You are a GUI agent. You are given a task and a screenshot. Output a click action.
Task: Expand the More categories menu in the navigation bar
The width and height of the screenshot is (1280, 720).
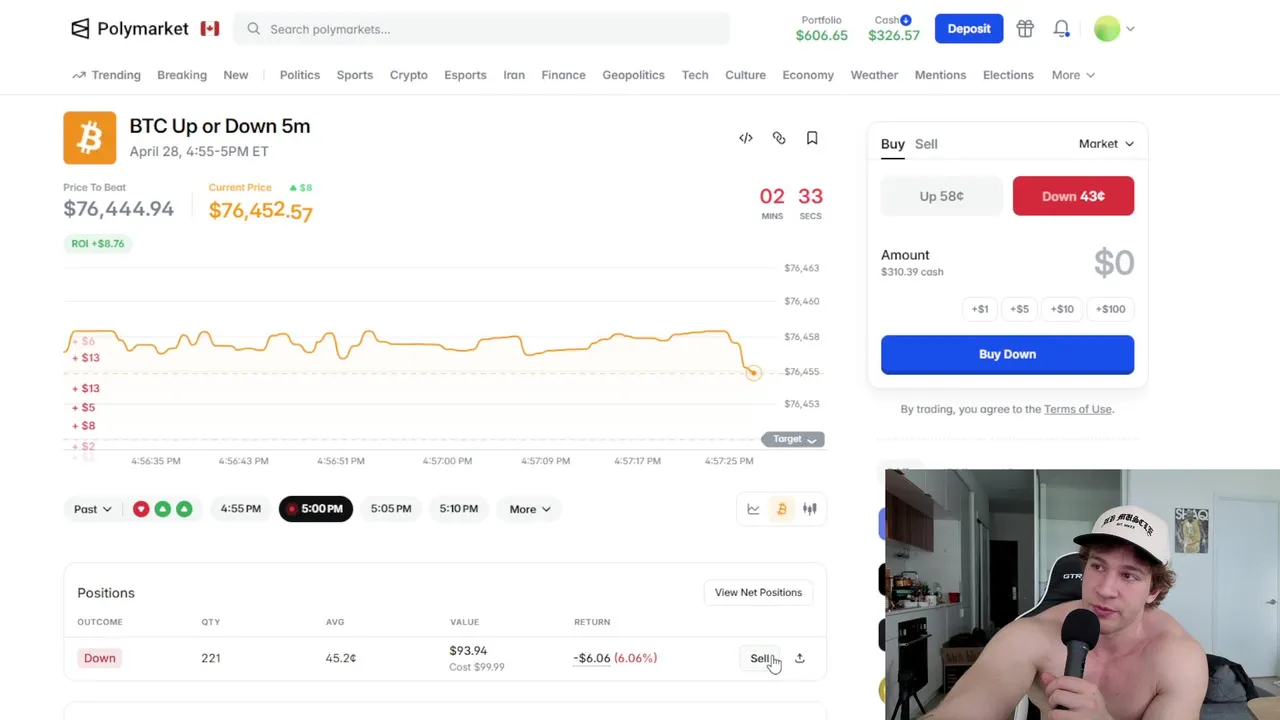pos(1073,75)
